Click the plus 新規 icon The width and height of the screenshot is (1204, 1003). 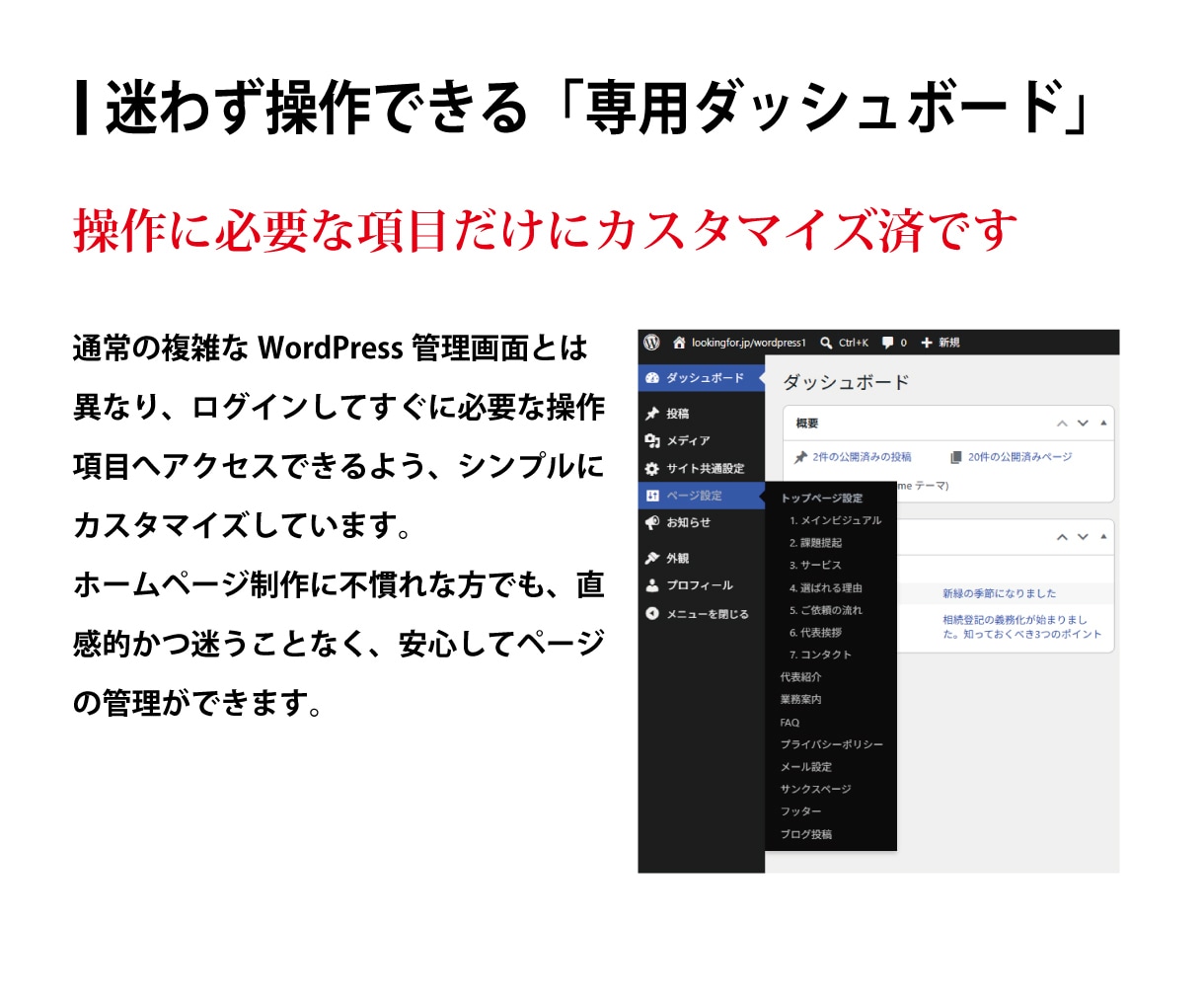(x=927, y=343)
